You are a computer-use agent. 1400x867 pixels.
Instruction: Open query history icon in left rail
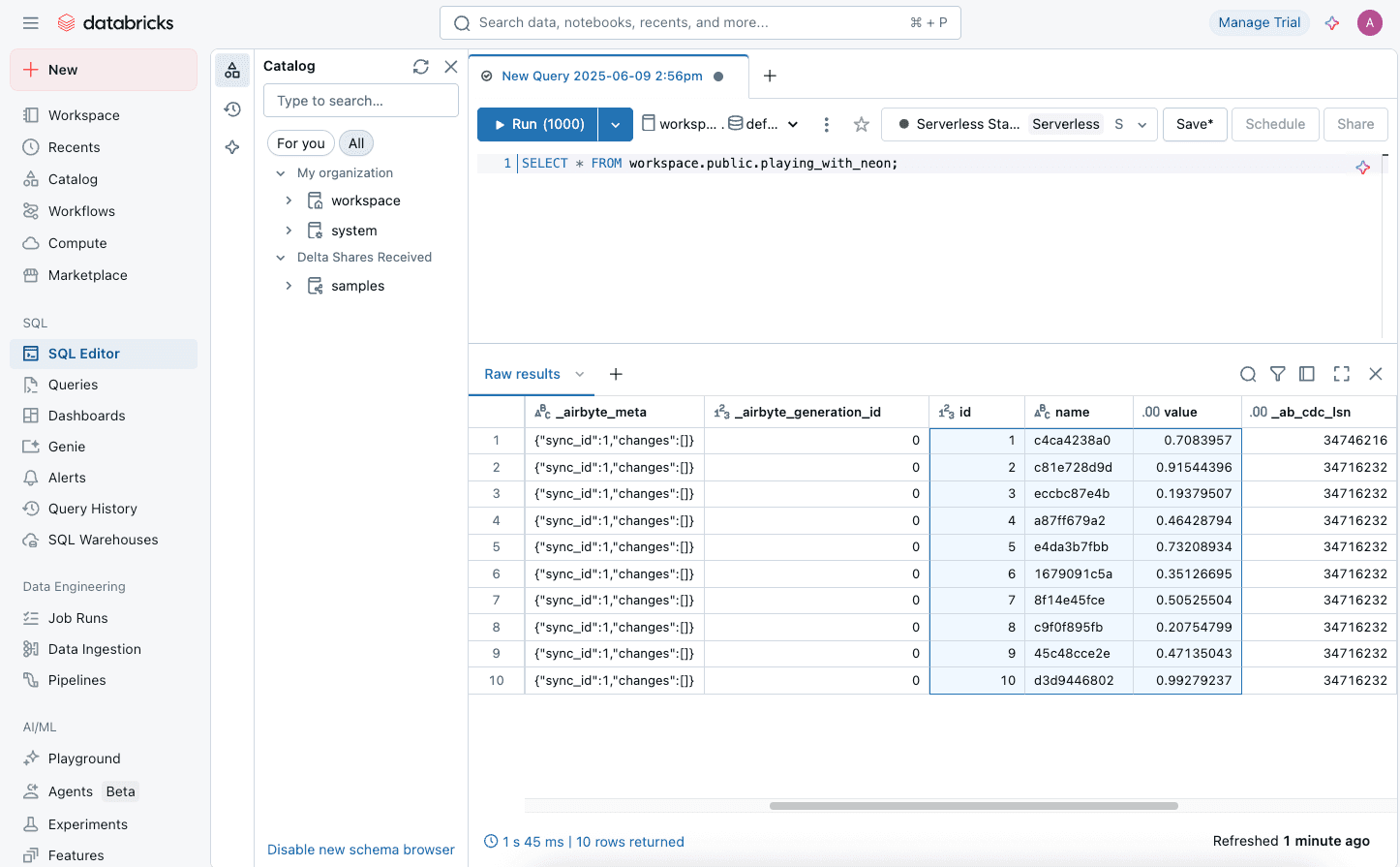click(x=232, y=109)
